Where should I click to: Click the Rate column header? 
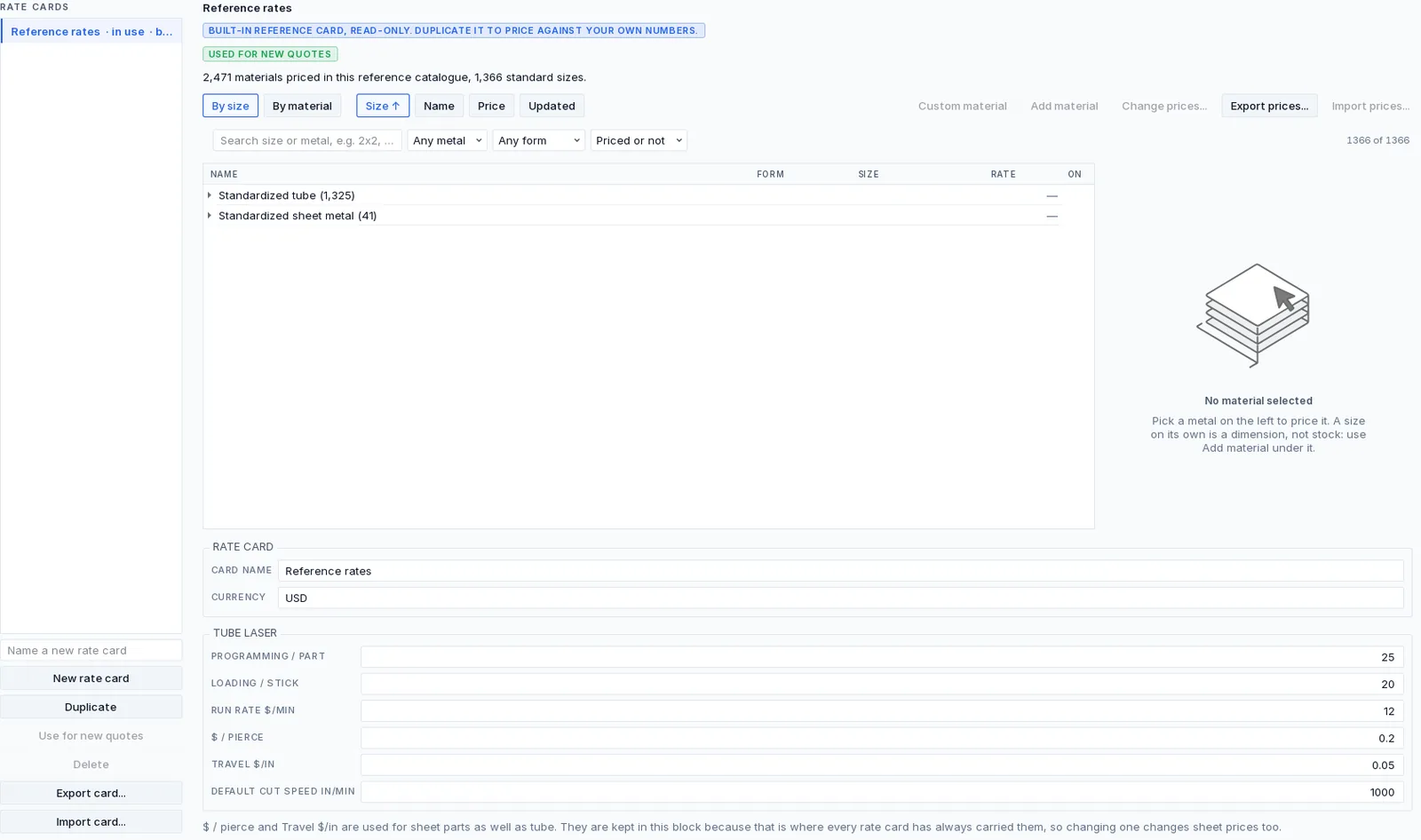tap(1003, 174)
